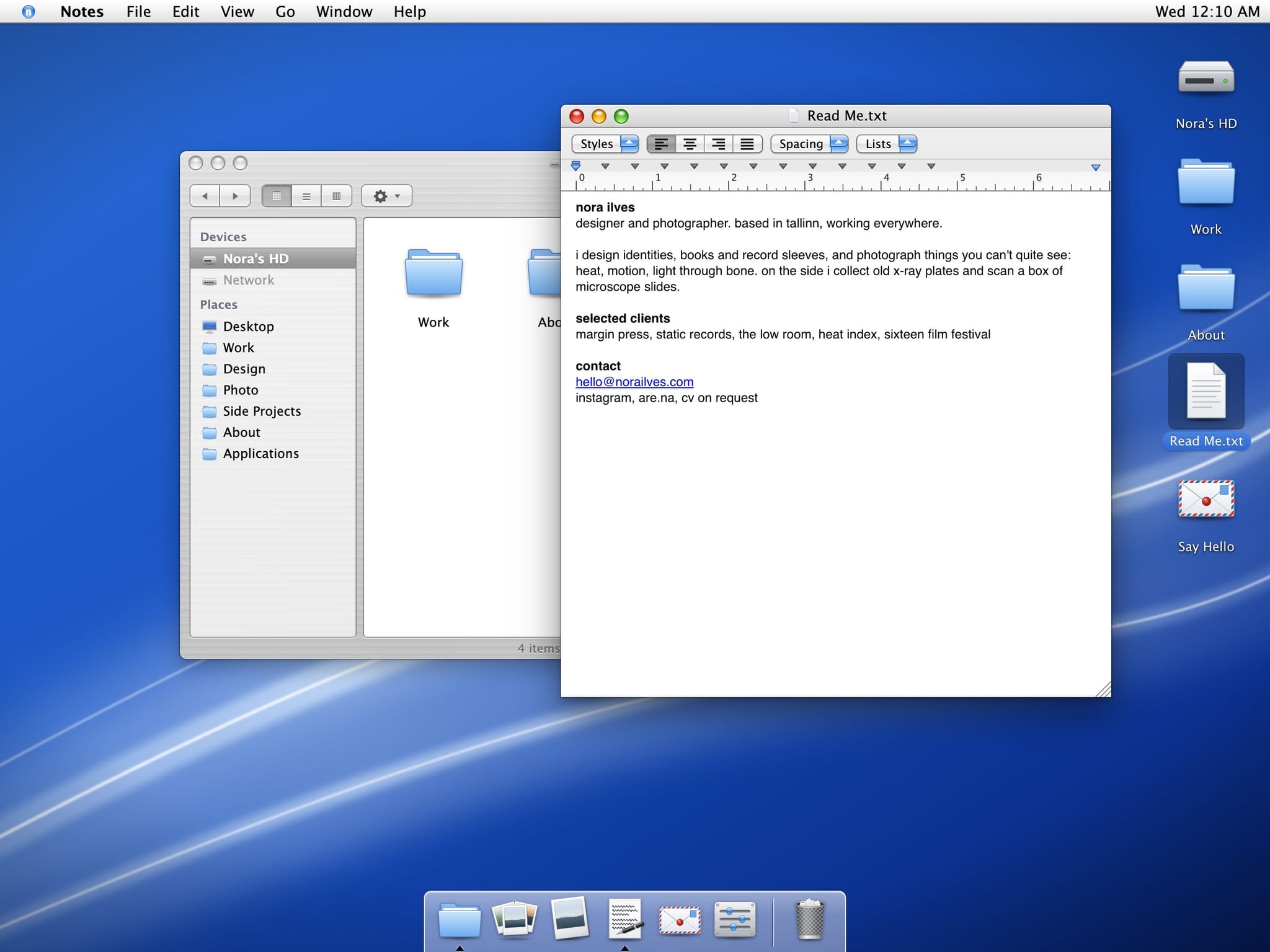
Task: Select Nora's HD drive icon on desktop
Action: (x=1206, y=79)
